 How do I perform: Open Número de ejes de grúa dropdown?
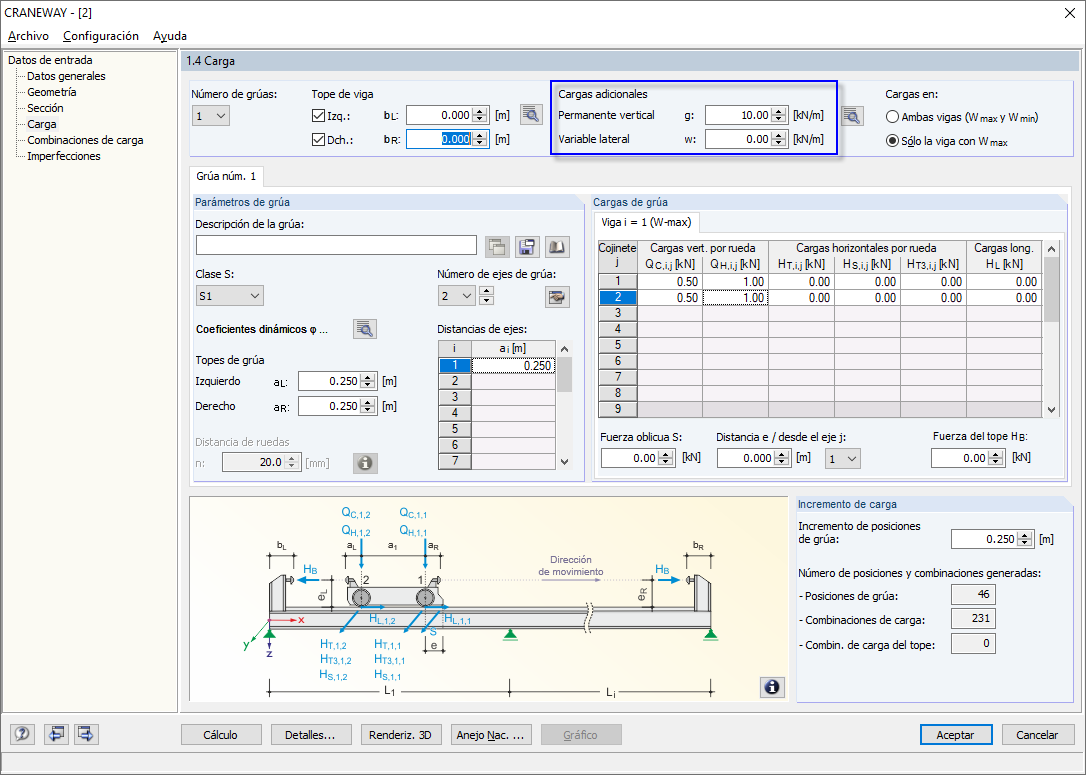click(x=456, y=296)
